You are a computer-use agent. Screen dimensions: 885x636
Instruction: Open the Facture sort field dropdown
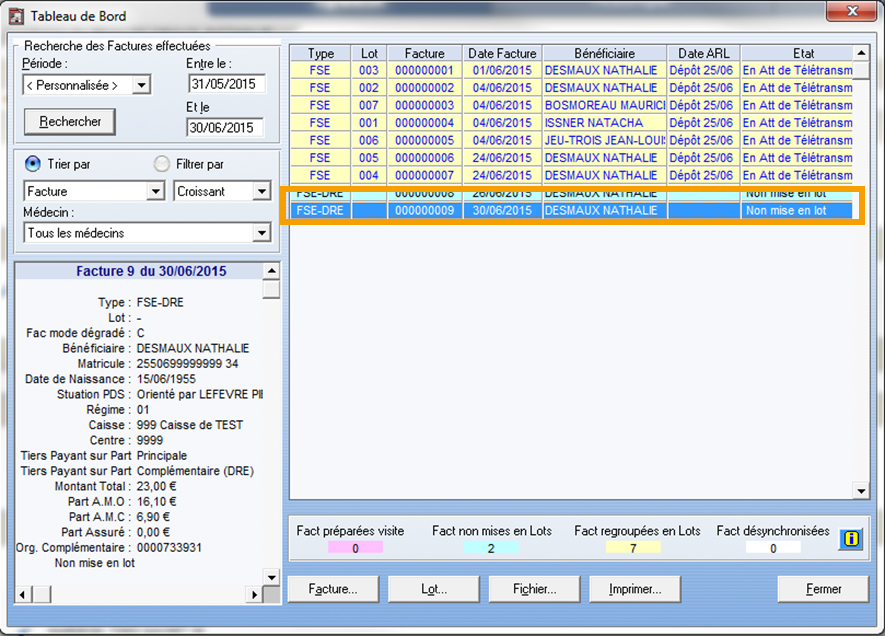pos(155,191)
